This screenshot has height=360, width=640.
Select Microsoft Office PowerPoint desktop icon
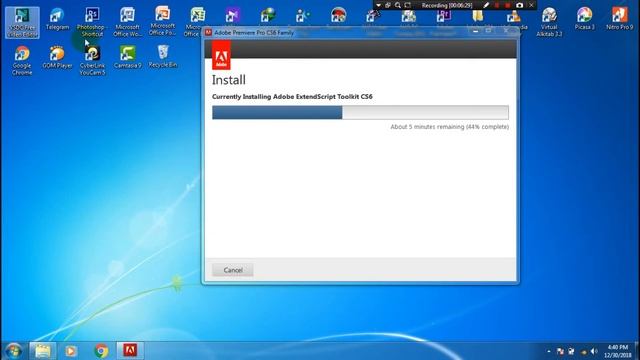162,21
